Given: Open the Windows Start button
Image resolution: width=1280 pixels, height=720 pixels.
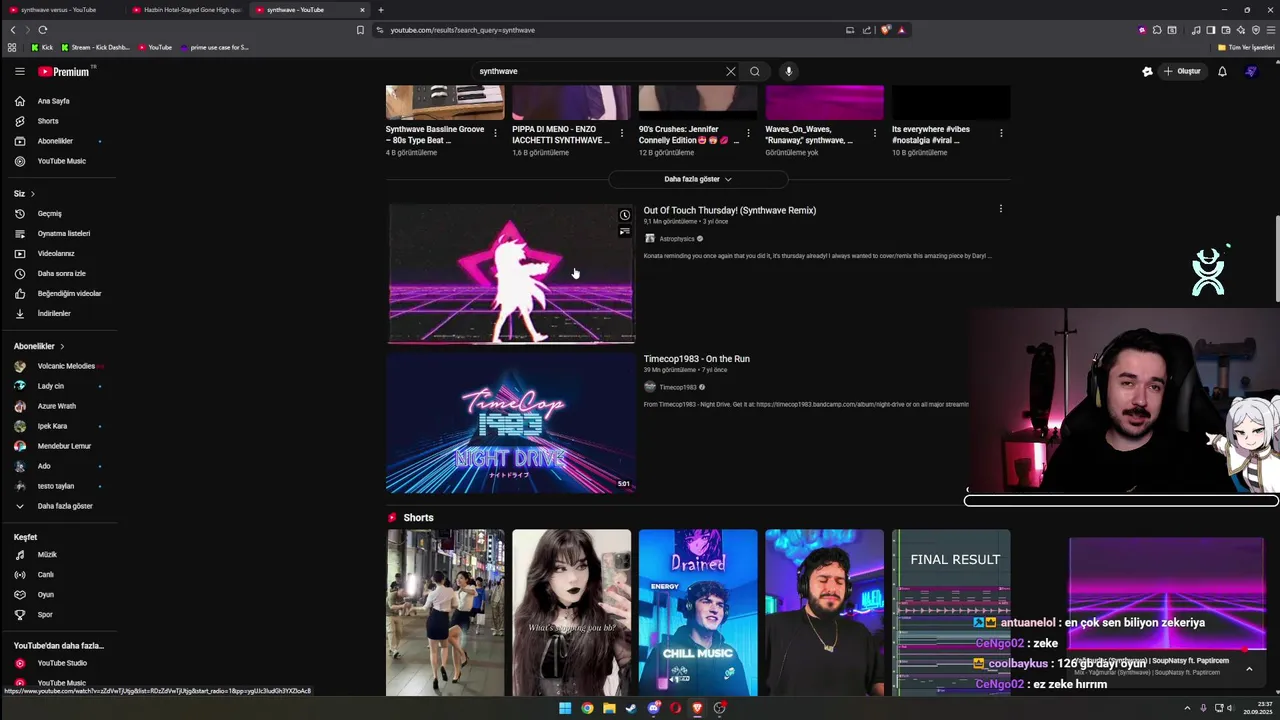Looking at the screenshot, I should pyautogui.click(x=565, y=708).
